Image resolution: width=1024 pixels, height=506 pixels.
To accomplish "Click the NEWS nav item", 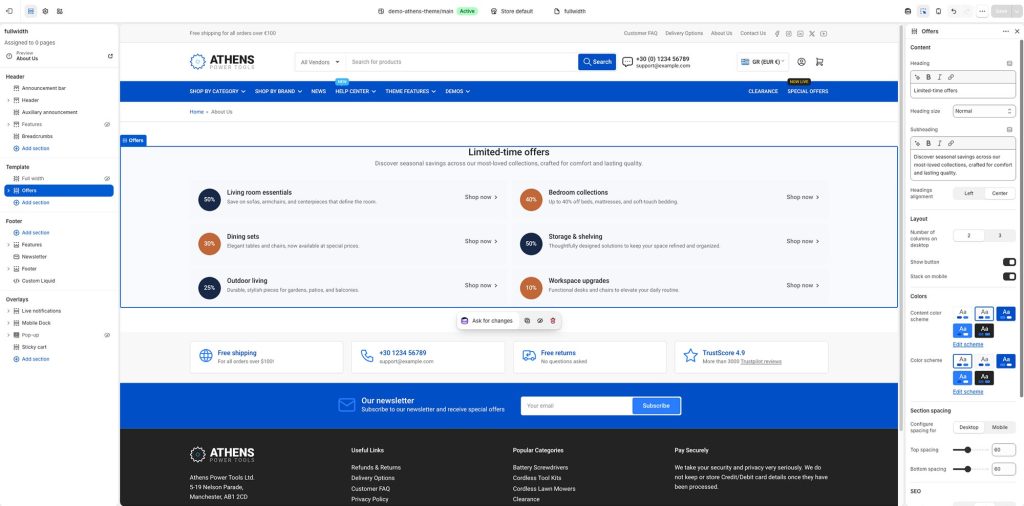I will [x=318, y=91].
